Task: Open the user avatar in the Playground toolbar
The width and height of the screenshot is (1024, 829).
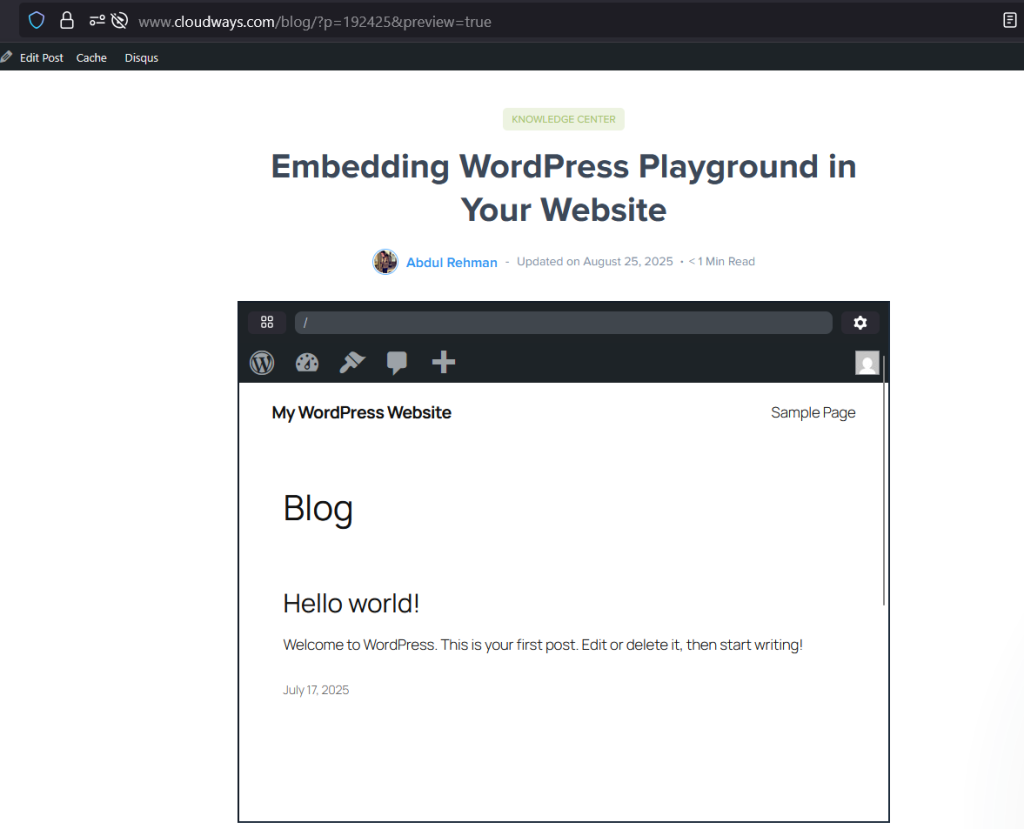Action: point(867,363)
